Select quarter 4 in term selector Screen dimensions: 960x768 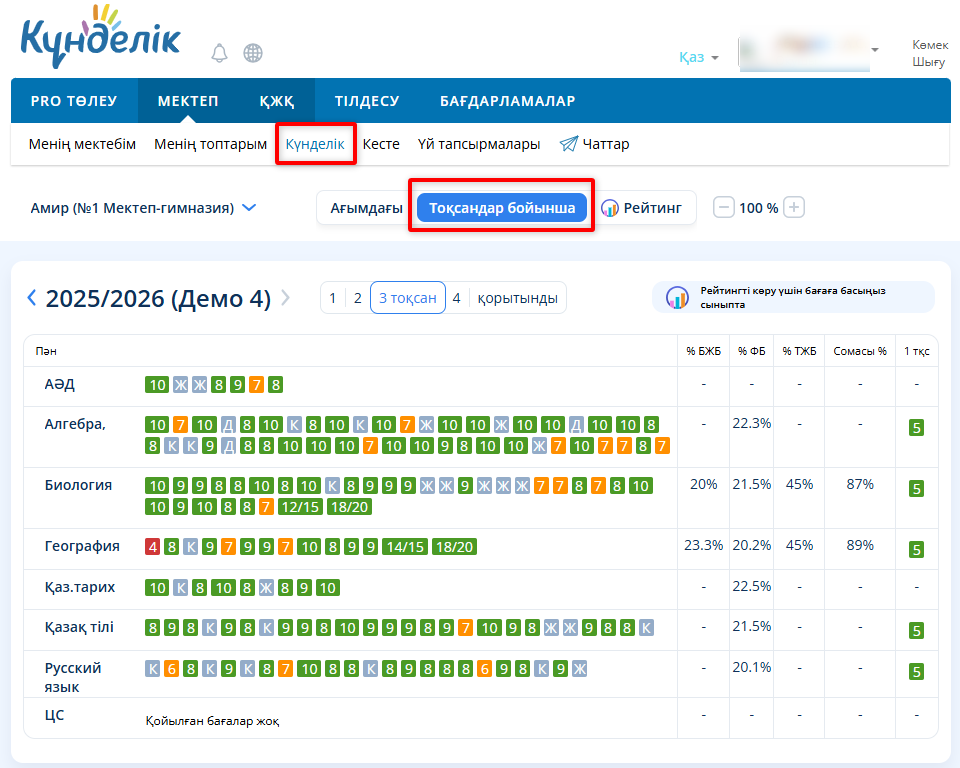456,298
